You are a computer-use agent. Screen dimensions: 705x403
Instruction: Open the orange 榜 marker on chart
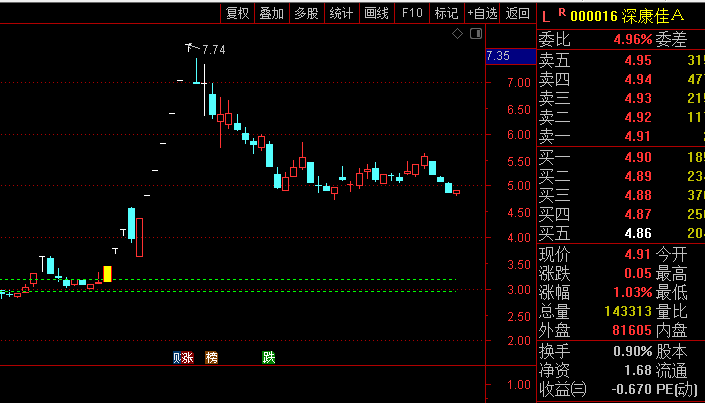pos(211,358)
